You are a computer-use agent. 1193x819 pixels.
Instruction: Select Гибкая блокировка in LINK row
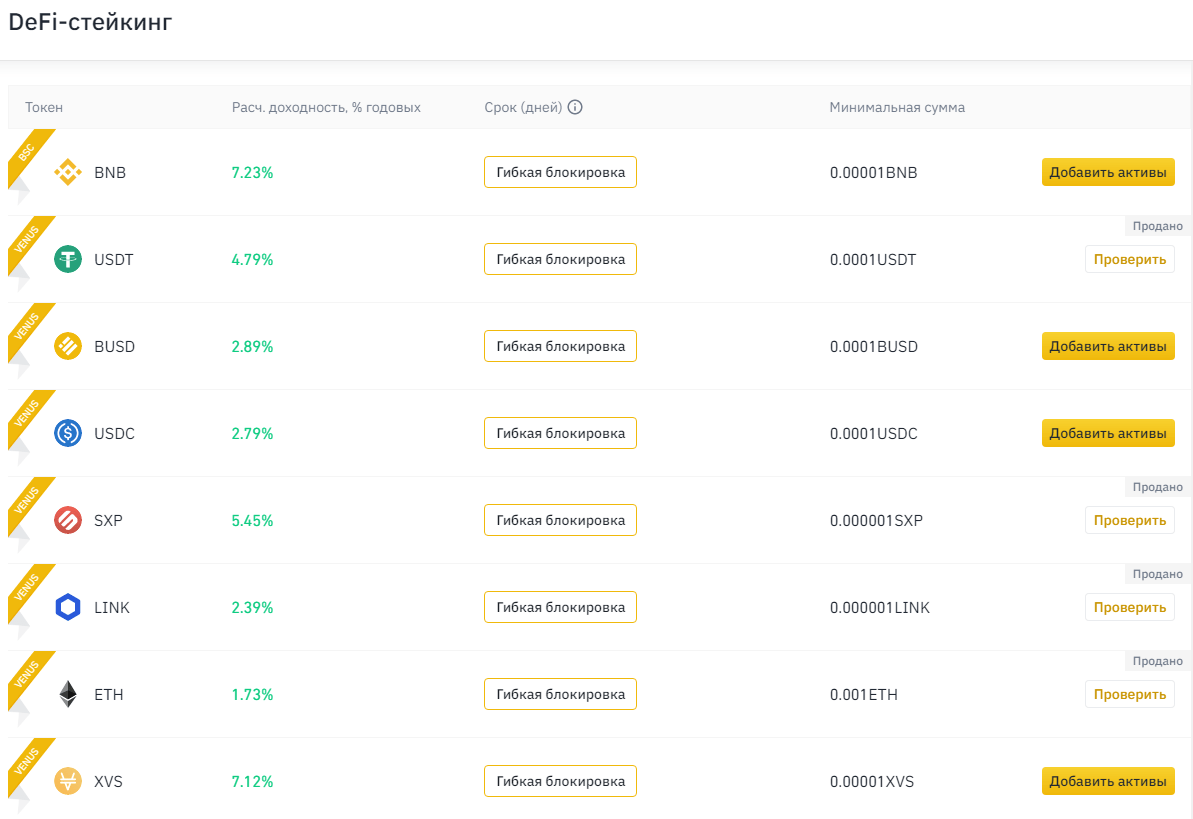point(560,607)
